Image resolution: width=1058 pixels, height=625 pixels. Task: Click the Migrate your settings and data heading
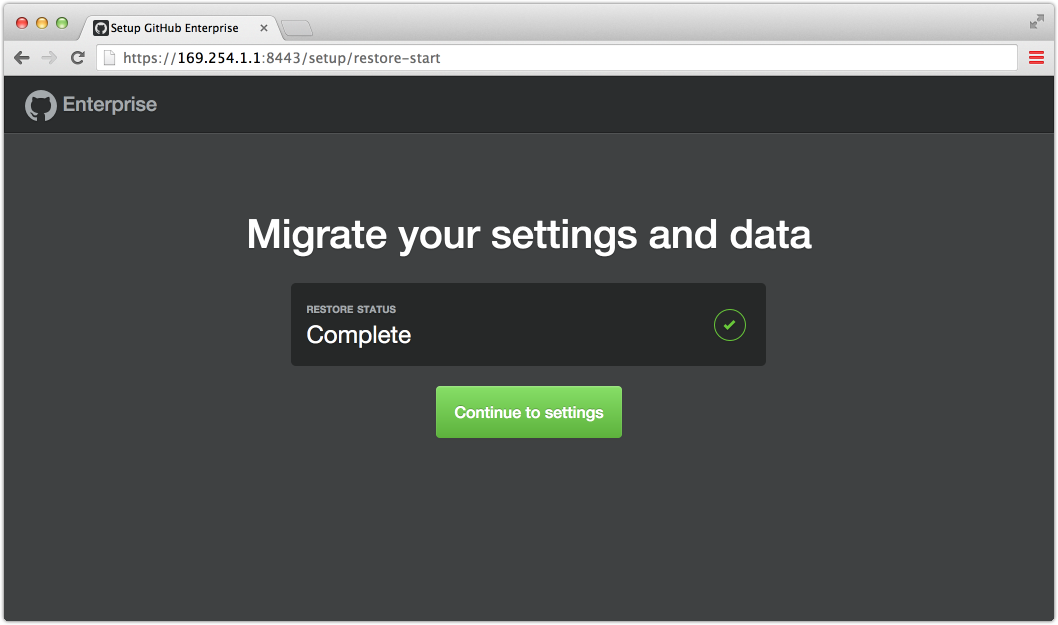tap(529, 234)
